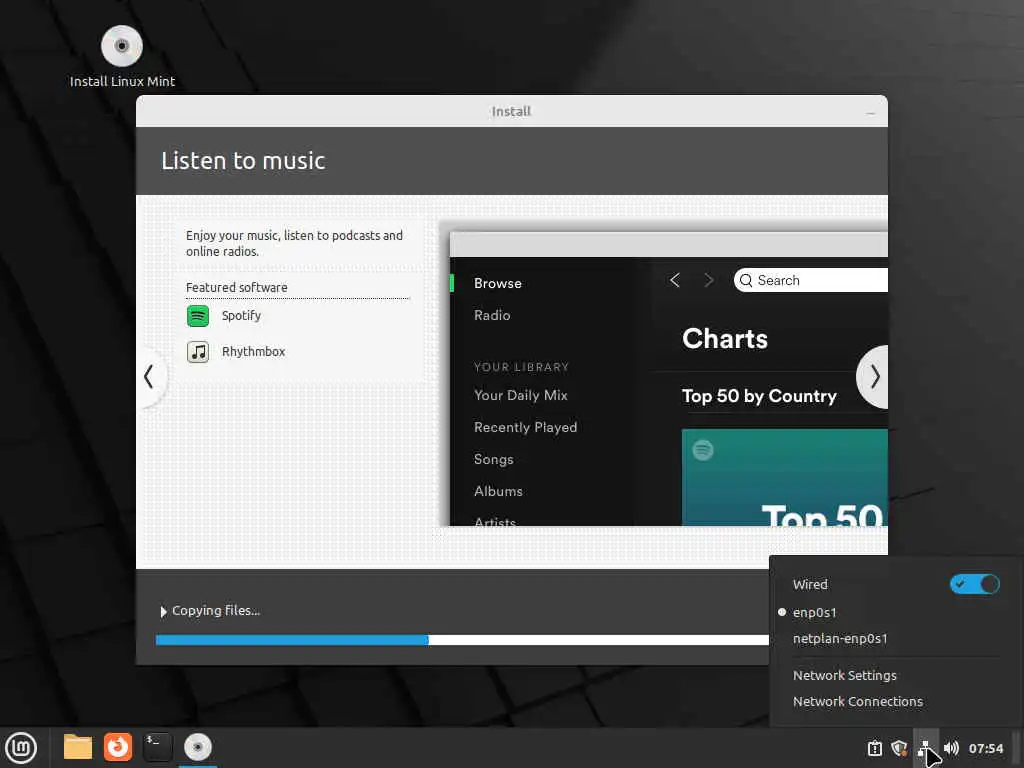Screen dimensions: 1024x768
Task: Launch Firefox from the panel
Action: (118, 747)
